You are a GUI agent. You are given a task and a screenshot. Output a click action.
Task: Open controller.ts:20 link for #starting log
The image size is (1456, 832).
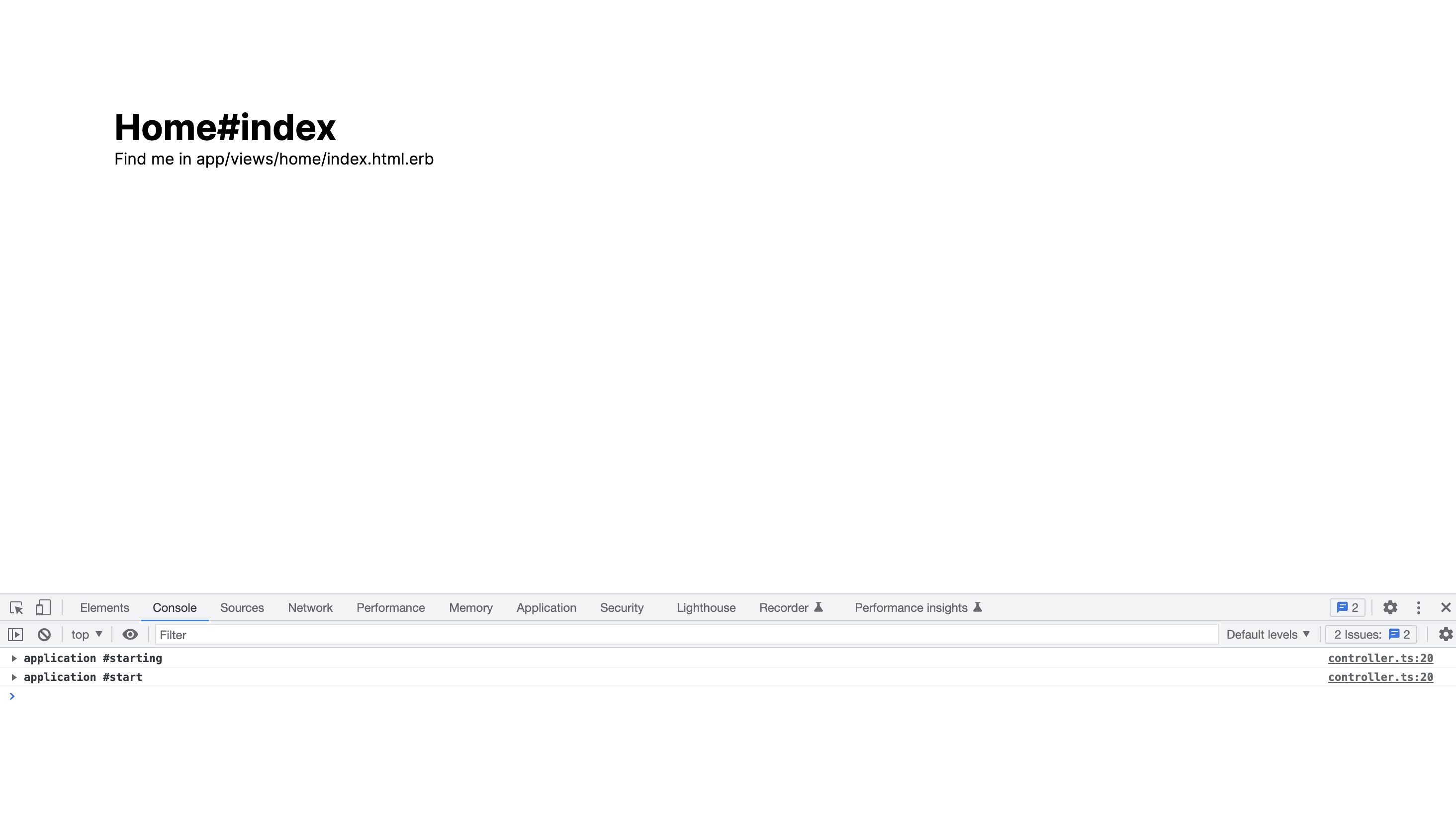1380,658
